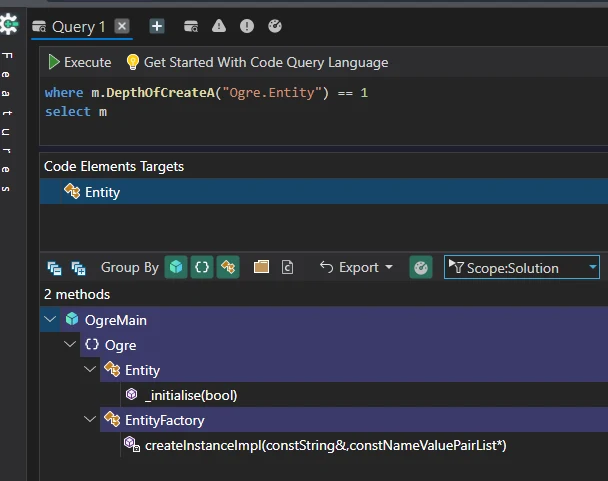Screen dimensions: 608x481
Task: Show warnings with the triangle icon
Action: coord(219,26)
